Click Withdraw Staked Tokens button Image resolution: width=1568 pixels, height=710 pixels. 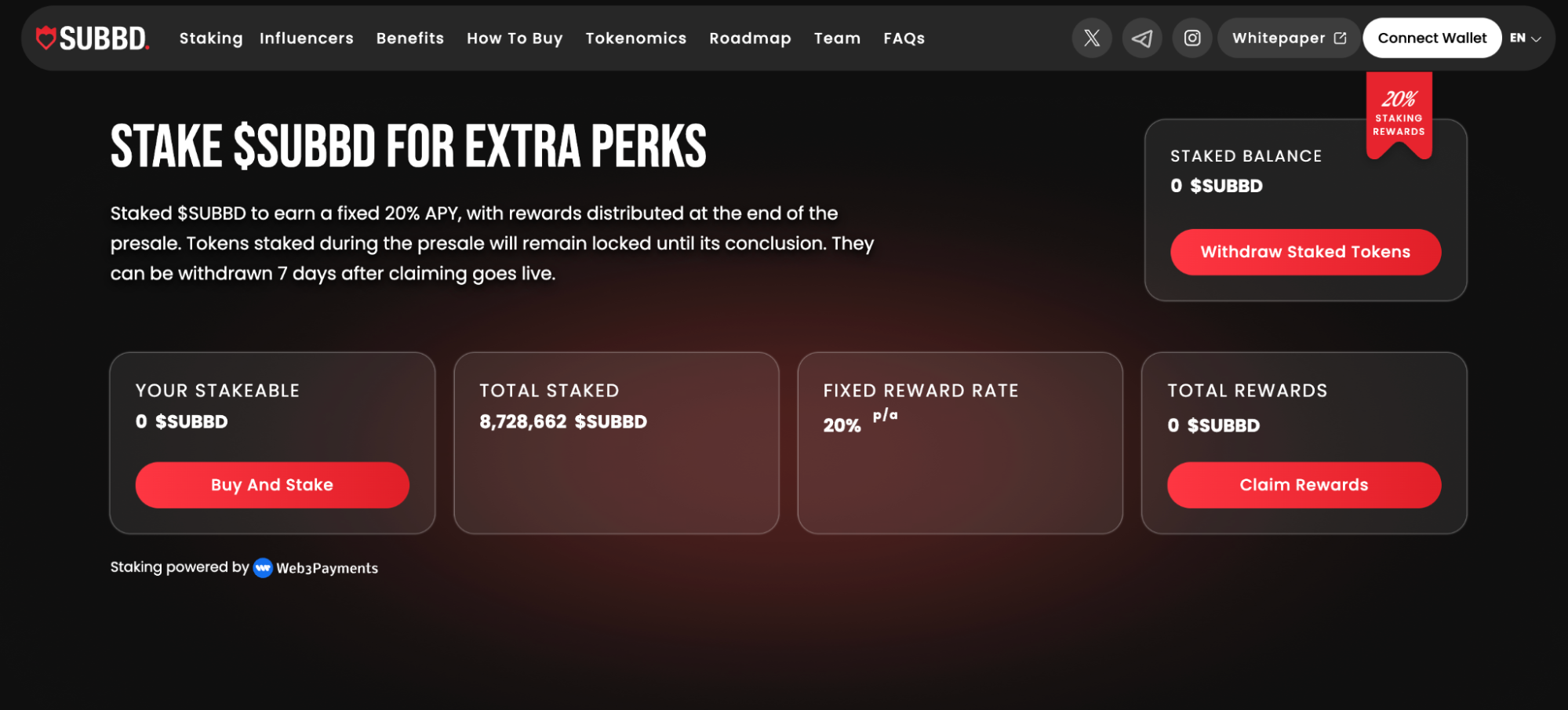point(1305,252)
